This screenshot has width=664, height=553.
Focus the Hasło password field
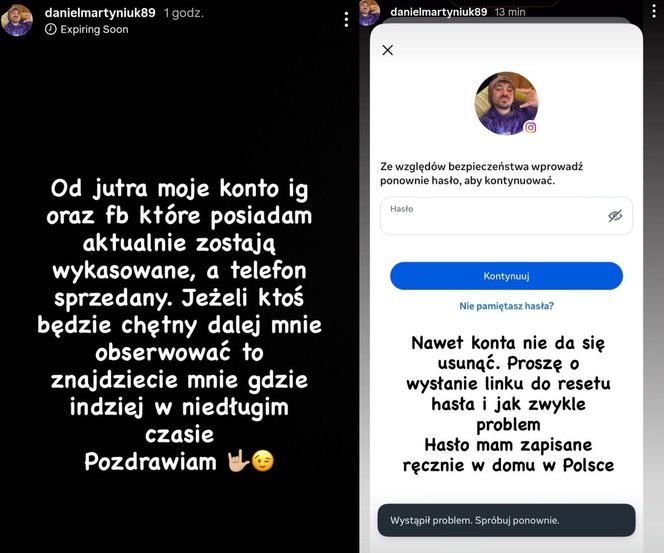[506, 216]
